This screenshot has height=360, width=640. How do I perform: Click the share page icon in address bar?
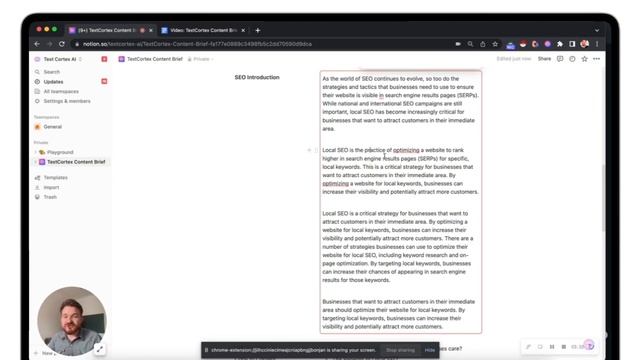pyautogui.click(x=482, y=44)
